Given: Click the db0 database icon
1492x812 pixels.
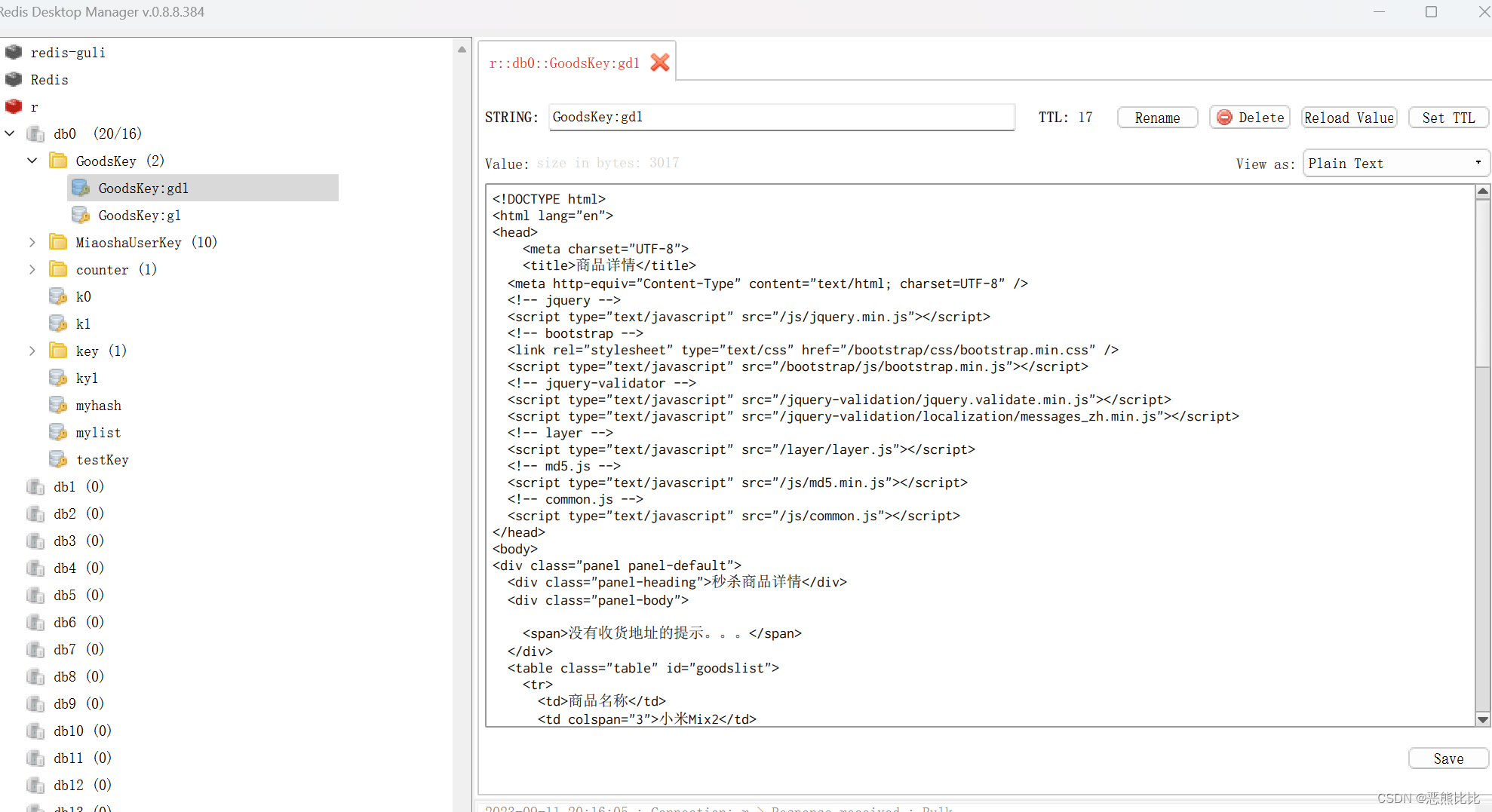Looking at the screenshot, I should click(x=35, y=133).
